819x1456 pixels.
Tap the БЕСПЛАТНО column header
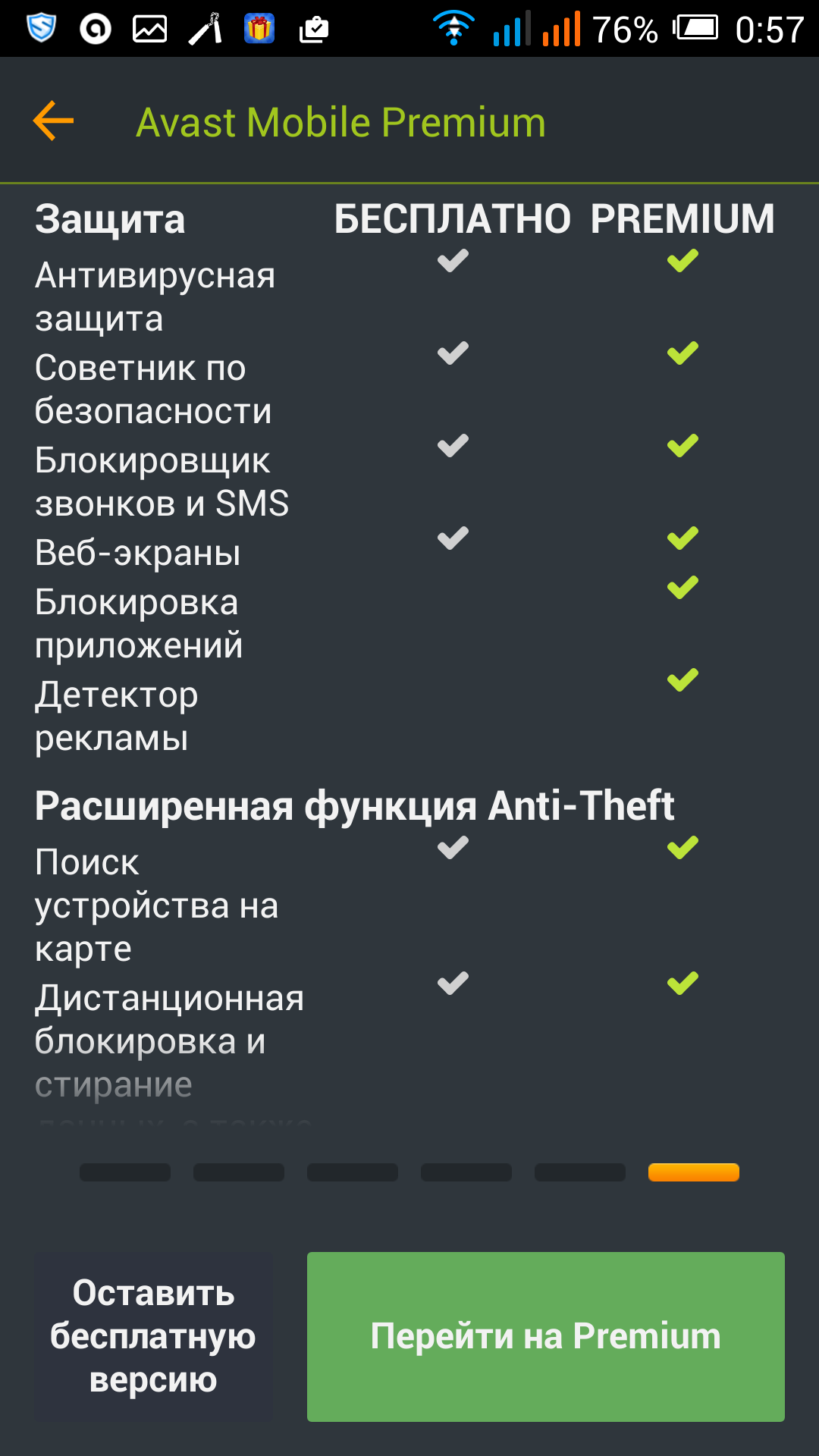pos(452,219)
